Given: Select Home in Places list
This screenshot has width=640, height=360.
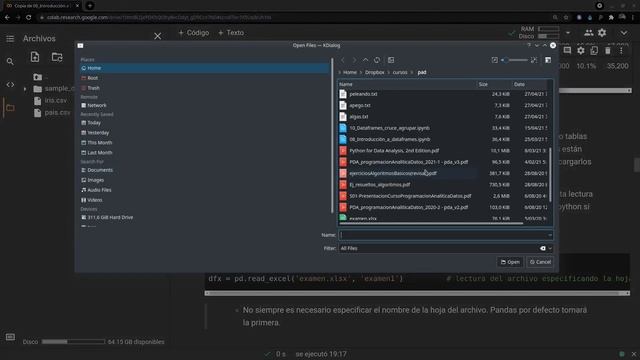Looking at the screenshot, I should [204, 68].
